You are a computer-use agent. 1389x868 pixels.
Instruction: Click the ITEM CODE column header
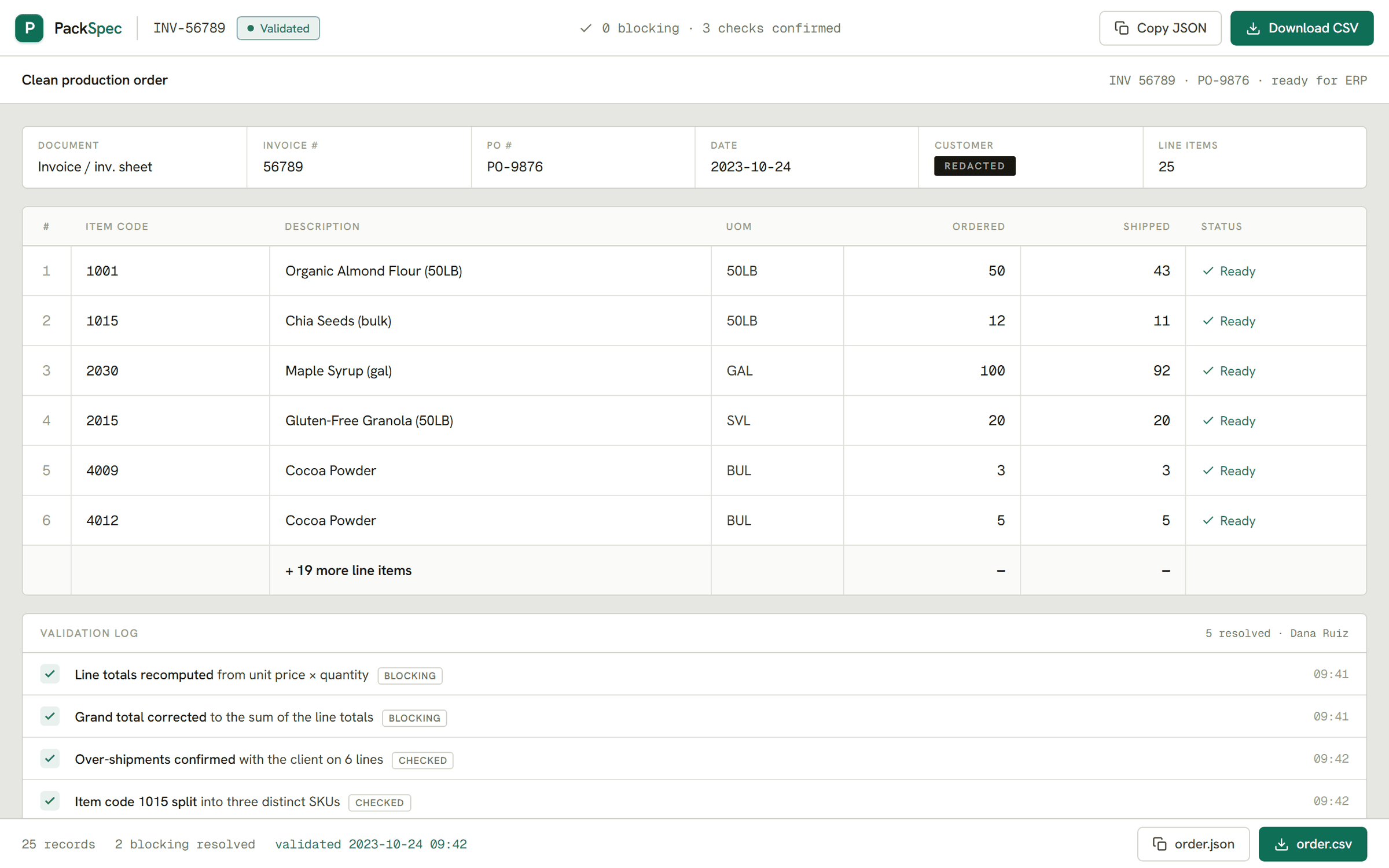pos(117,226)
